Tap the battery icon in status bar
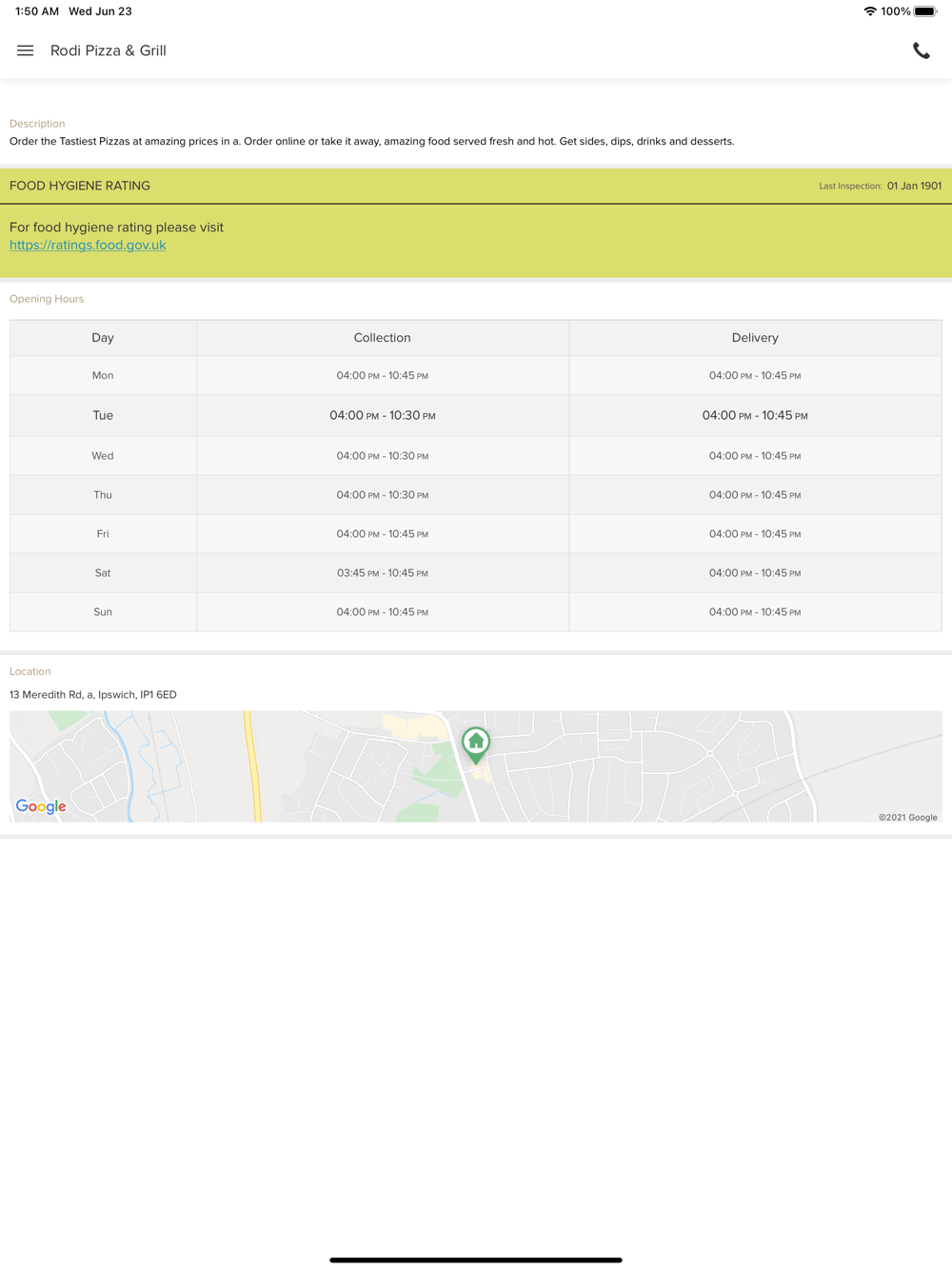The image size is (952, 1270). (x=925, y=11)
